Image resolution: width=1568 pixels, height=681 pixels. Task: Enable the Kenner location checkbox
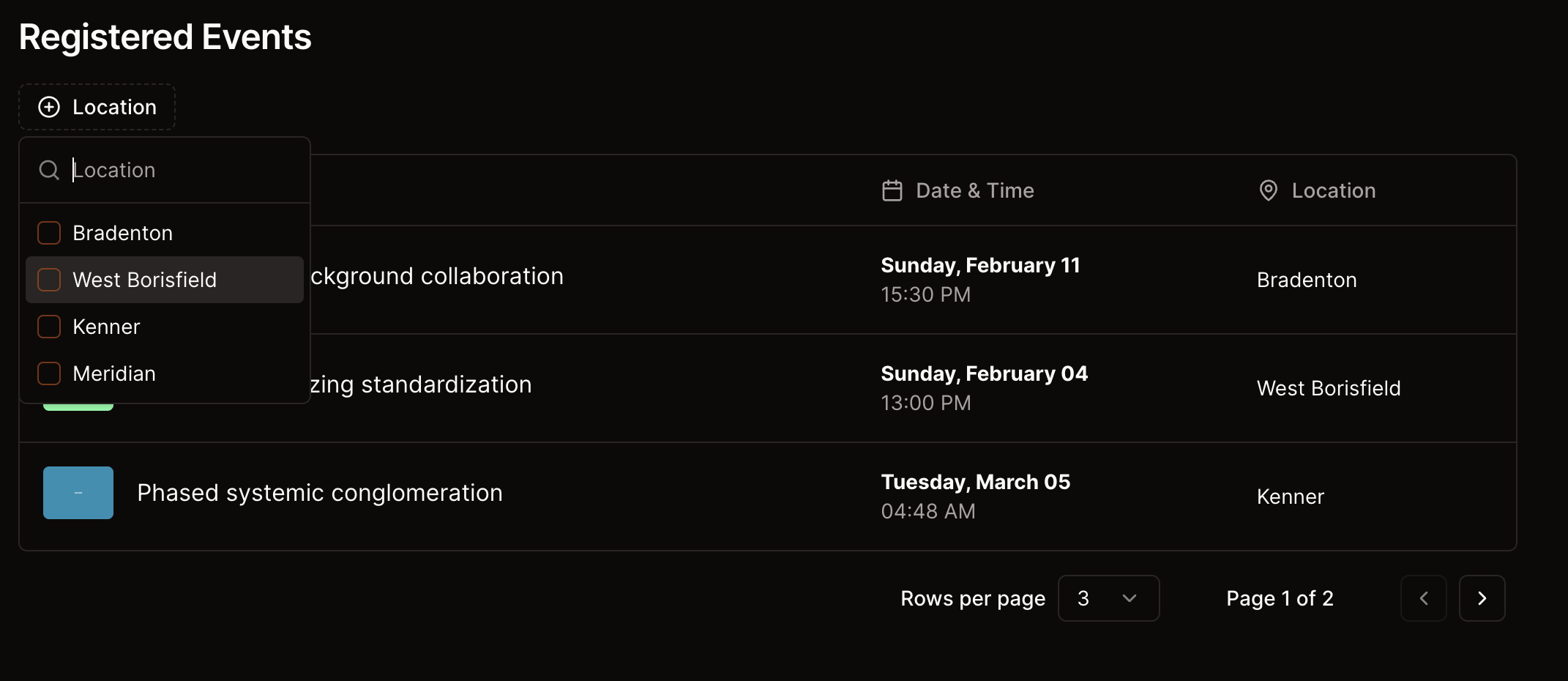[49, 327]
